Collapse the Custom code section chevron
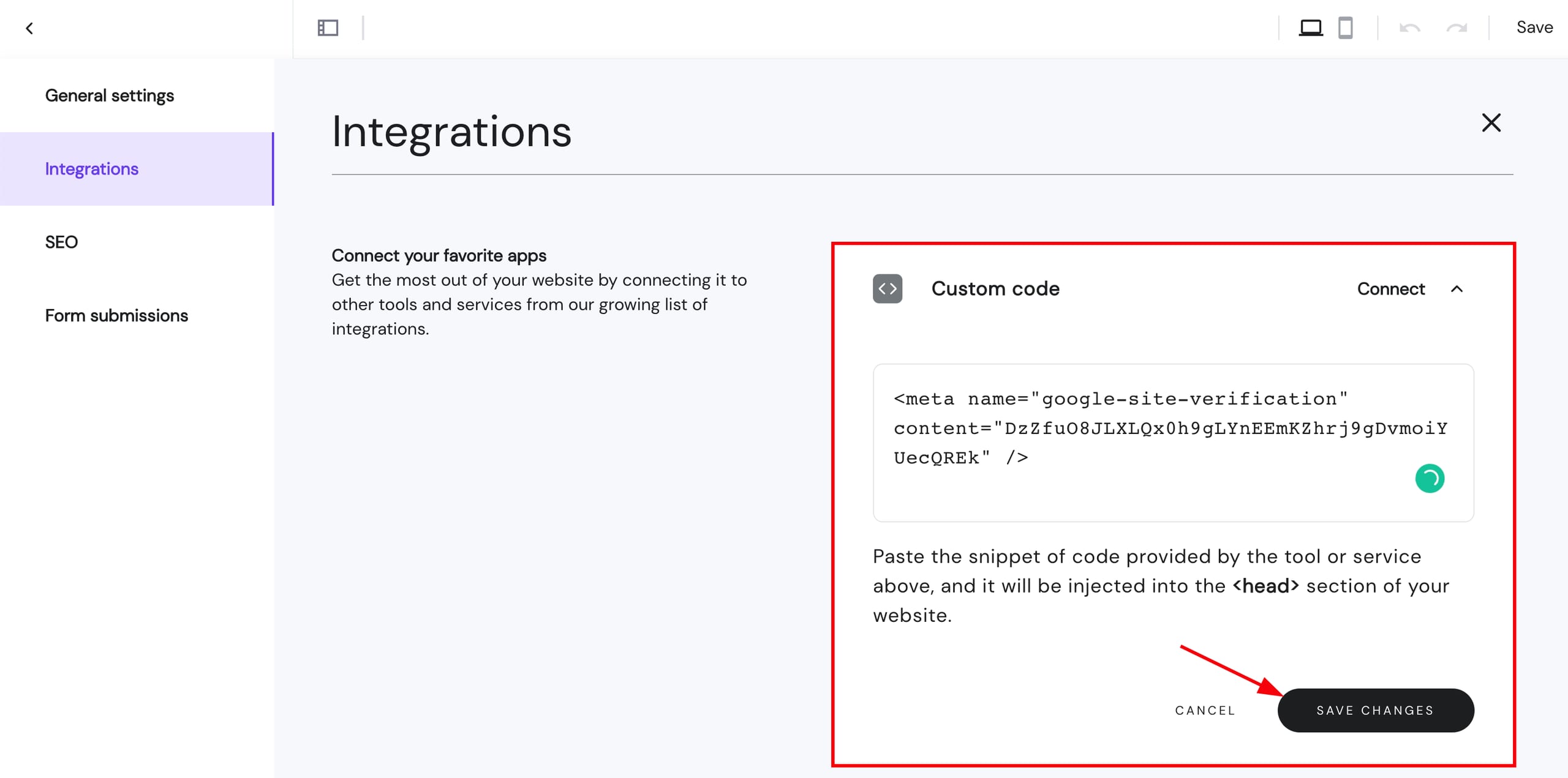The height and width of the screenshot is (778, 1568). pos(1457,289)
